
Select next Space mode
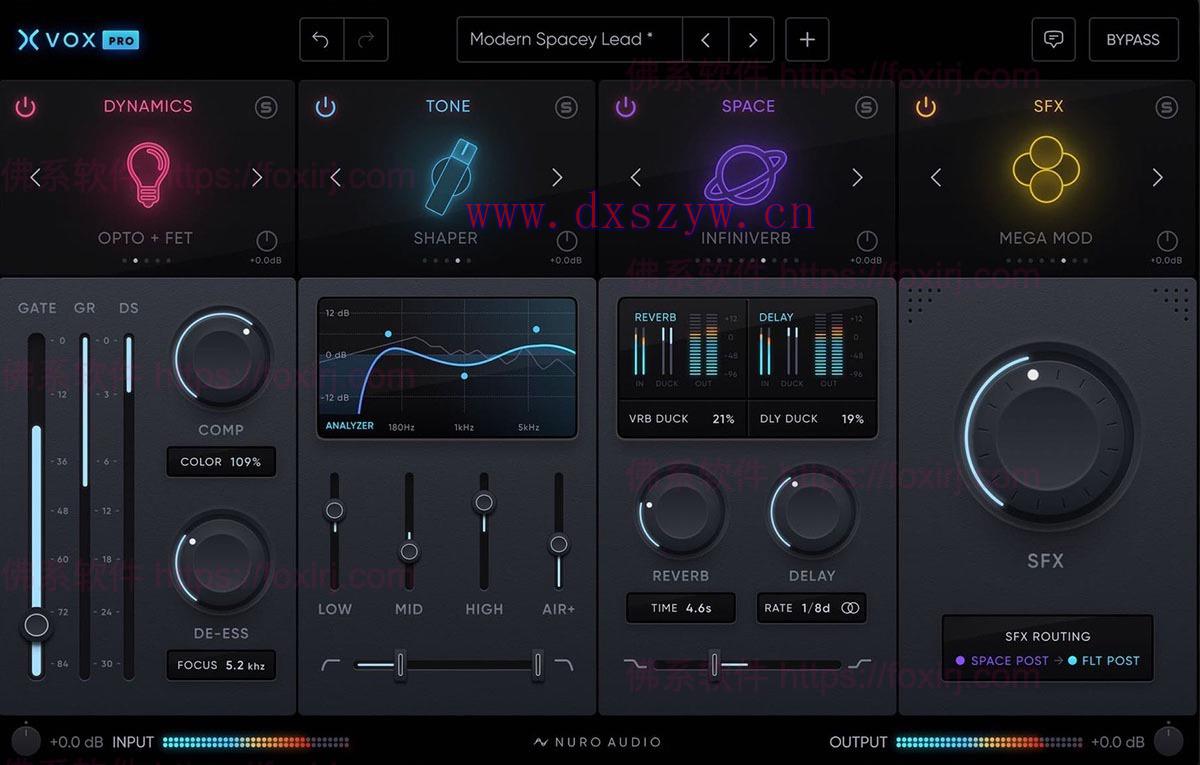coord(857,178)
